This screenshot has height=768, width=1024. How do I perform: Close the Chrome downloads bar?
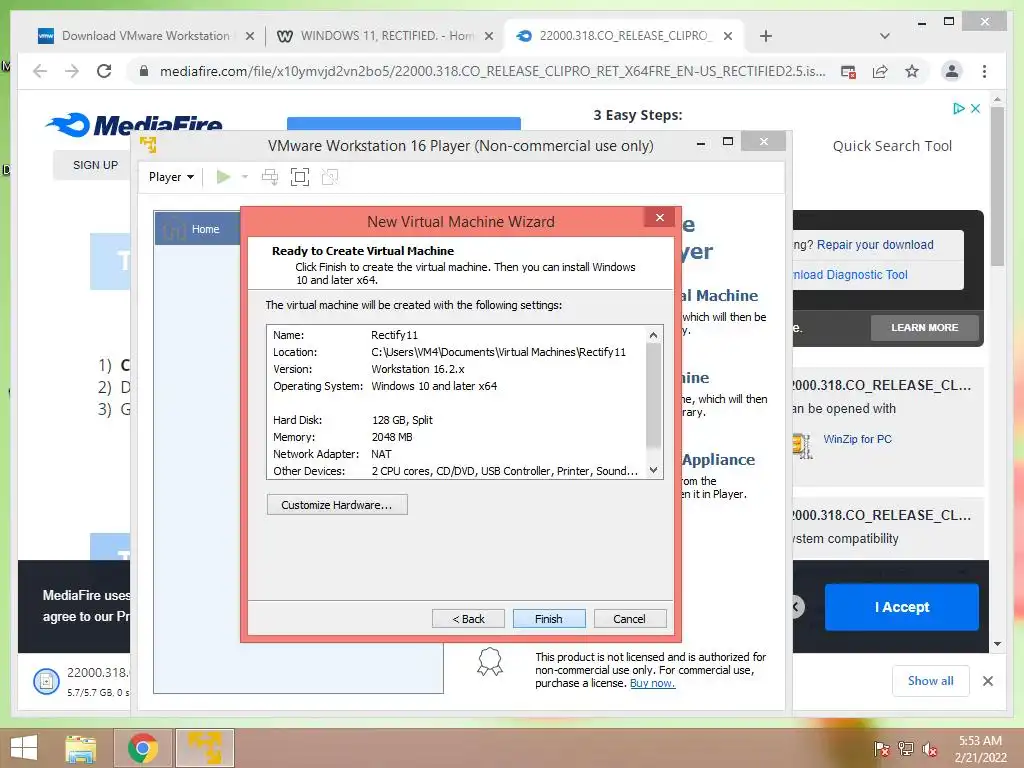(x=987, y=681)
